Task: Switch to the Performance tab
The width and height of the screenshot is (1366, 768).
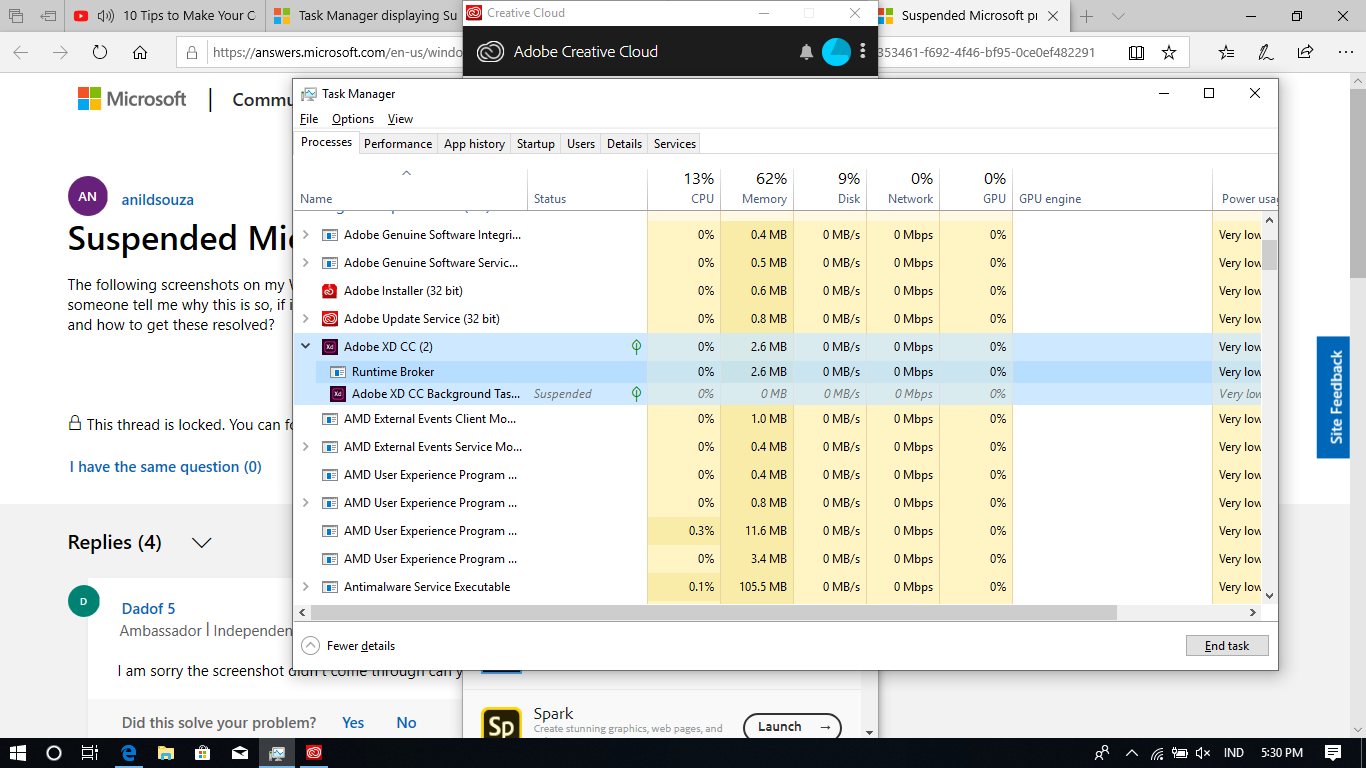Action: point(398,144)
